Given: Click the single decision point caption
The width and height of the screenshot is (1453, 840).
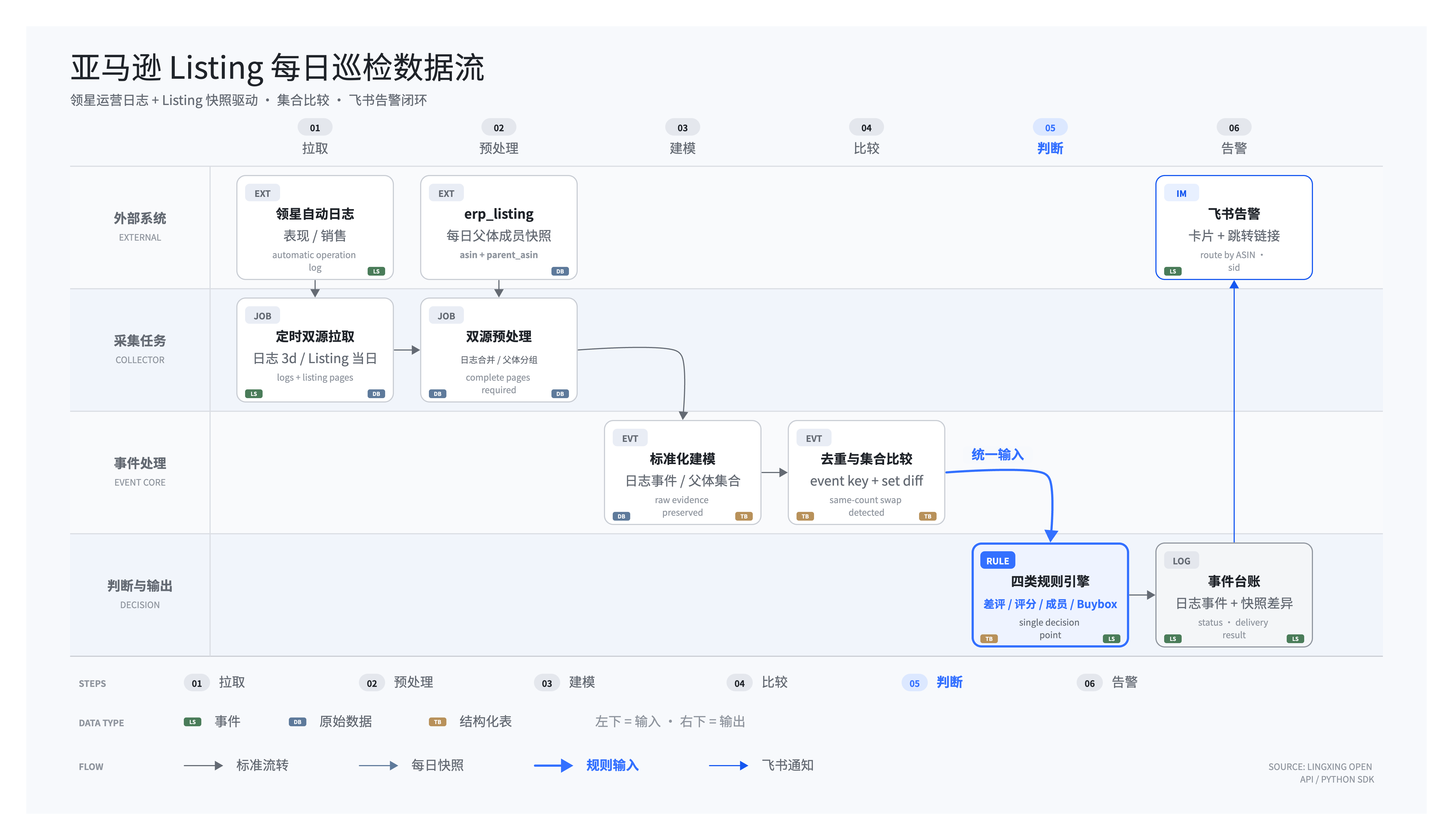Looking at the screenshot, I should [1049, 629].
